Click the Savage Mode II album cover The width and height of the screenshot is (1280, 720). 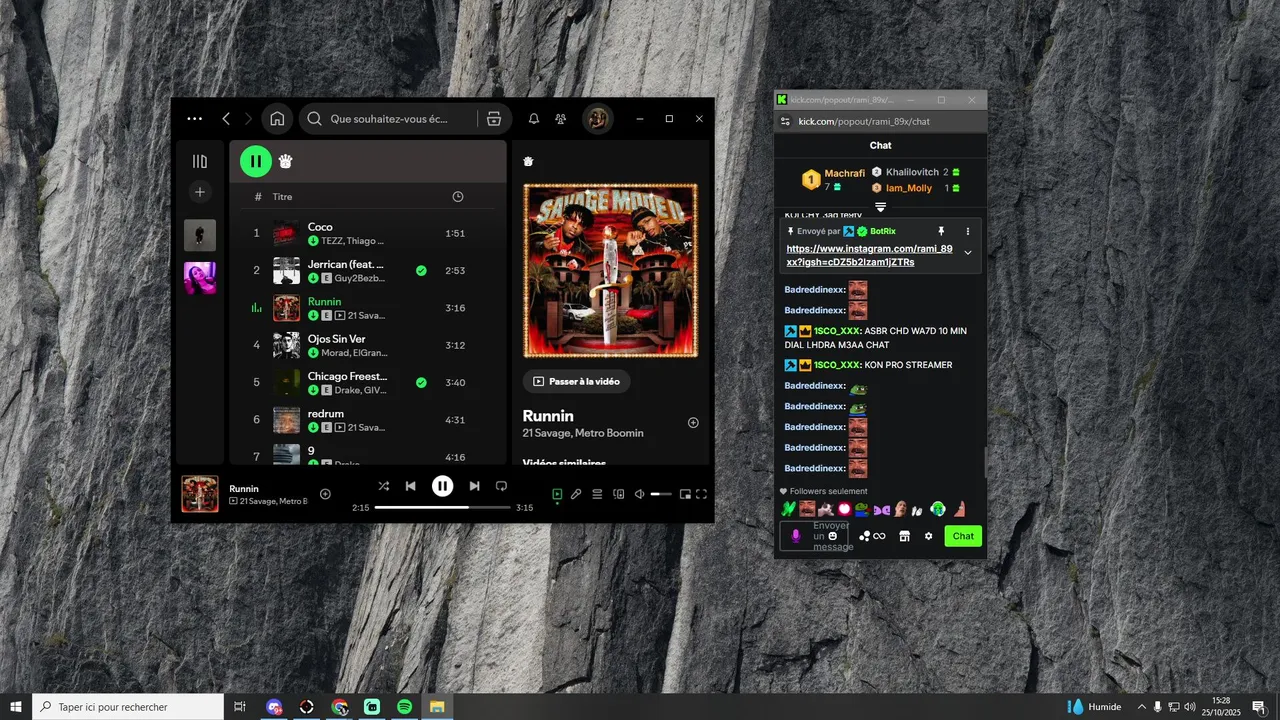(610, 270)
